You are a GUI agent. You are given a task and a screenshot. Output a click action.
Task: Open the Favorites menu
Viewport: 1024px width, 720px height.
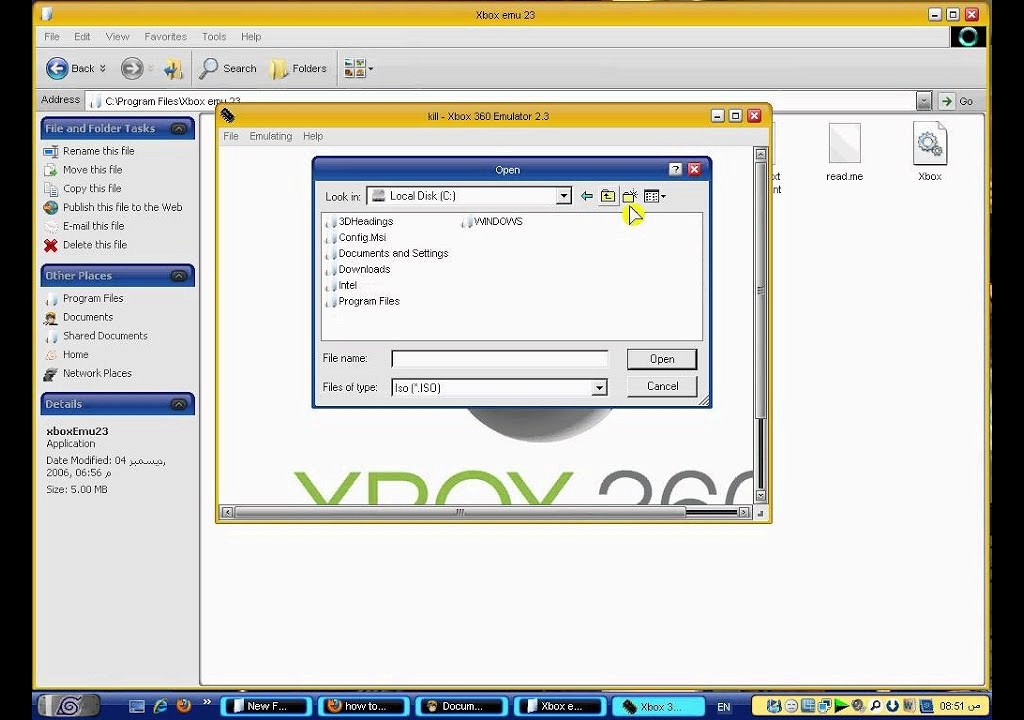[x=165, y=37]
